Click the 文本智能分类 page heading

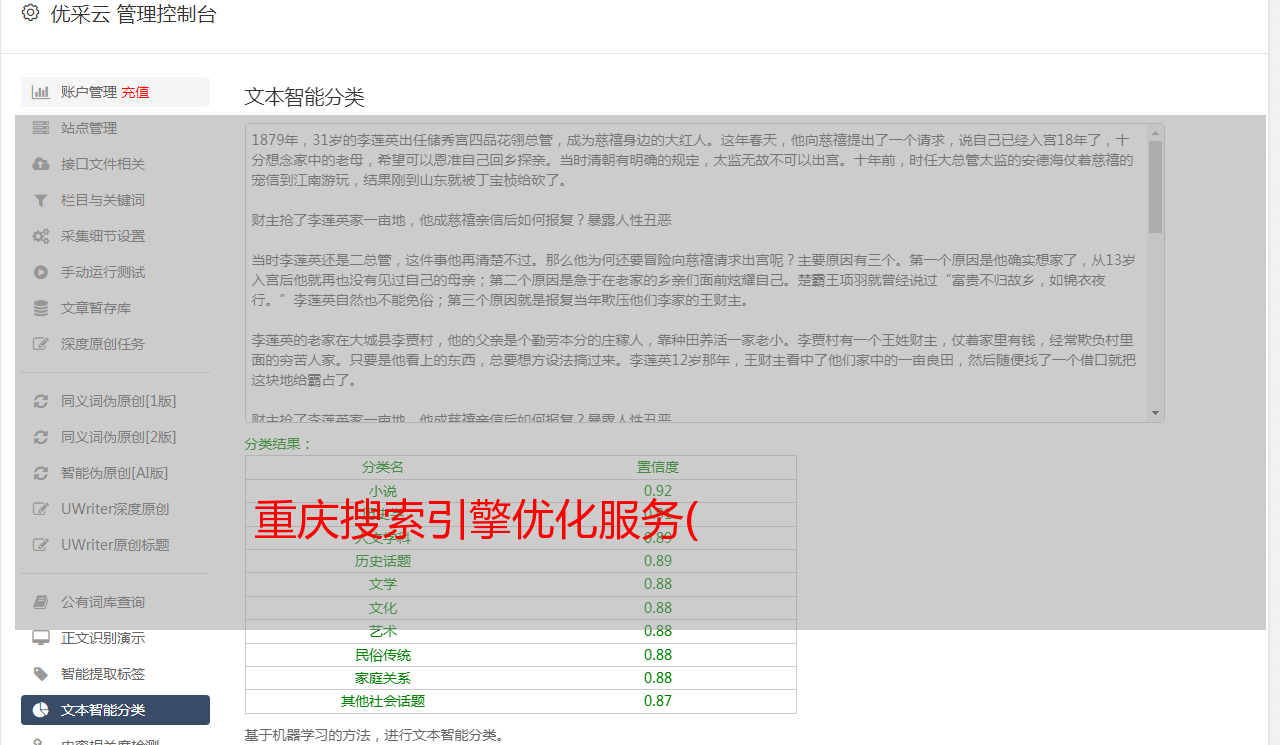click(304, 97)
